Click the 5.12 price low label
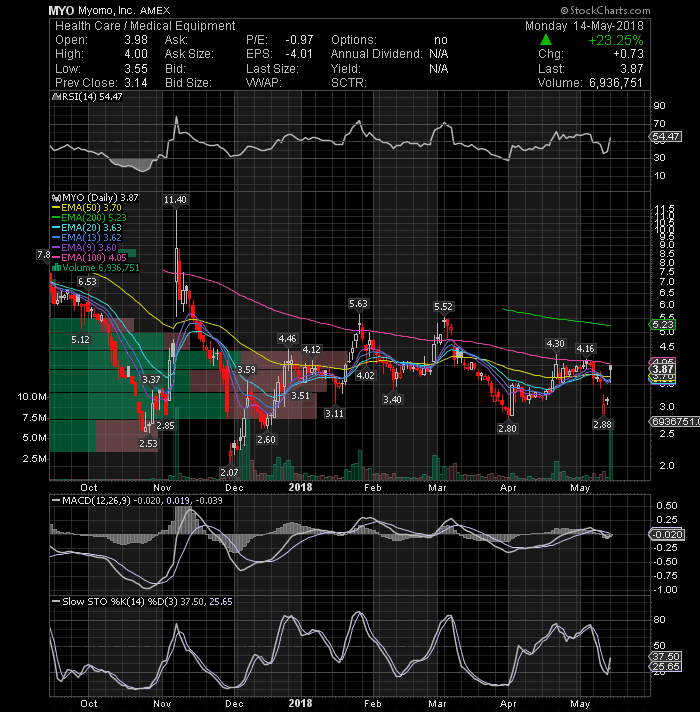 coord(80,340)
